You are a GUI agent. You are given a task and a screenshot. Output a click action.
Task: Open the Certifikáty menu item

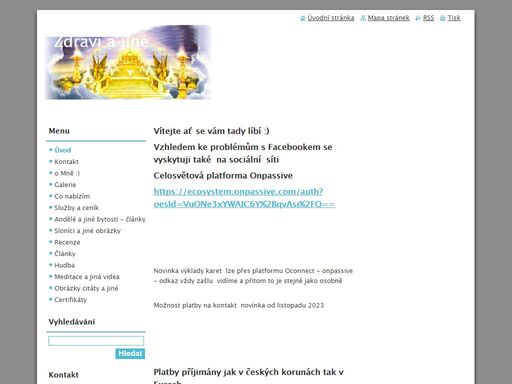[x=70, y=300]
